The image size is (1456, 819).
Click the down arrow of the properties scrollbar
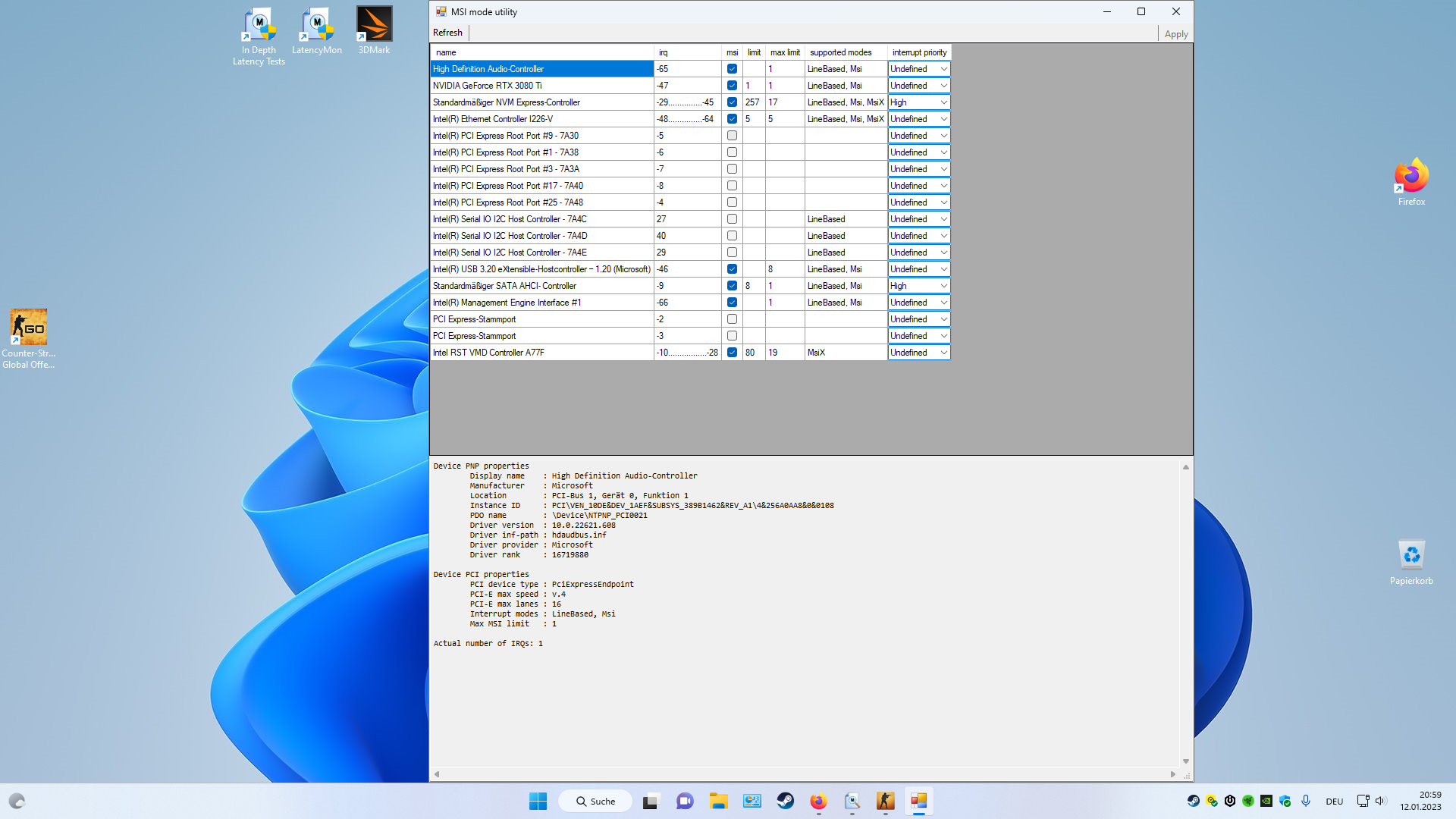click(x=1185, y=761)
